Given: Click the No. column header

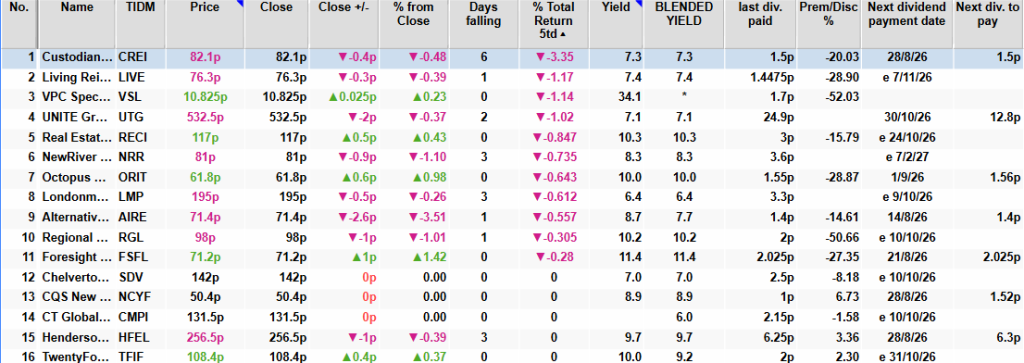Looking at the screenshot, I should tap(19, 7).
